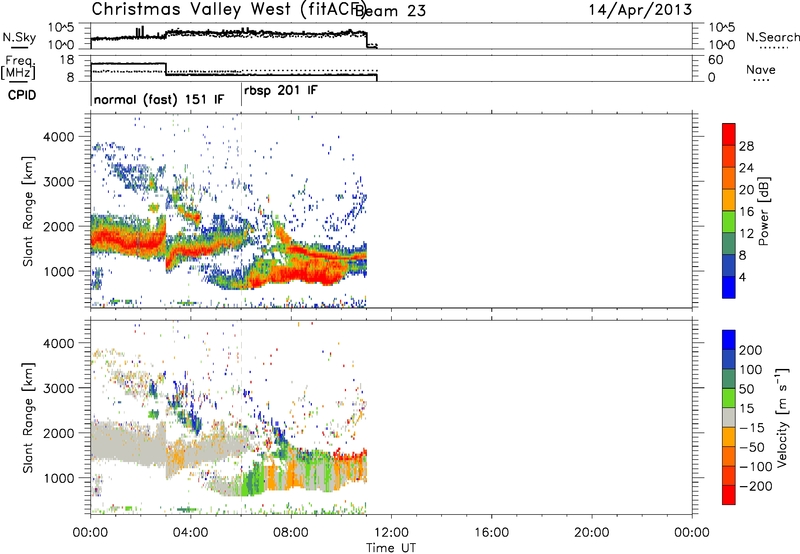The height and width of the screenshot is (554, 800).
Task: Click the 'Beam 23' label
Action: 390,10
